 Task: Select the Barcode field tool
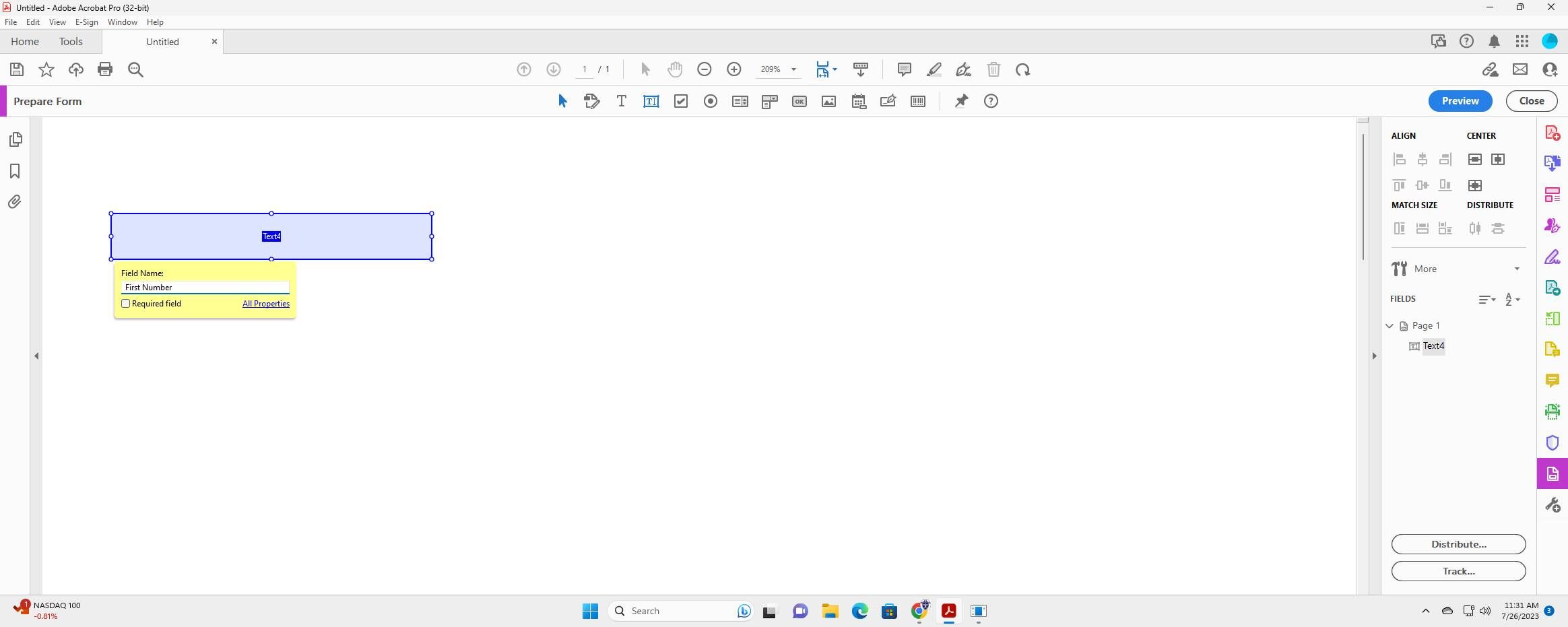point(917,101)
